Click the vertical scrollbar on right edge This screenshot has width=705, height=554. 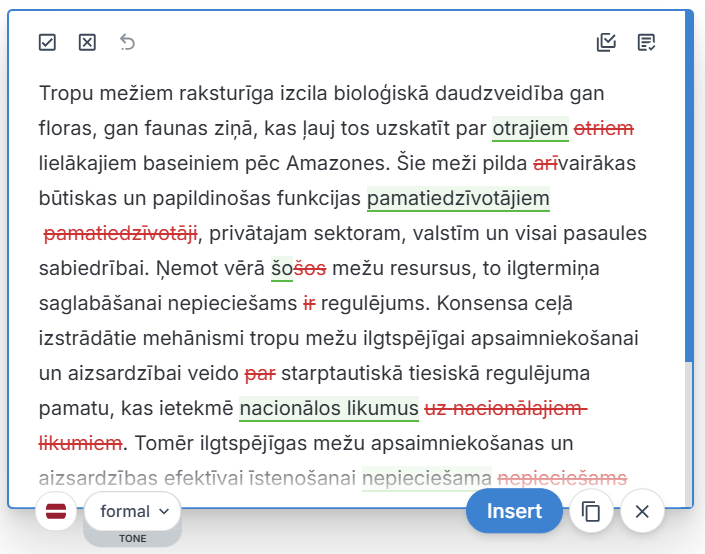(688, 200)
